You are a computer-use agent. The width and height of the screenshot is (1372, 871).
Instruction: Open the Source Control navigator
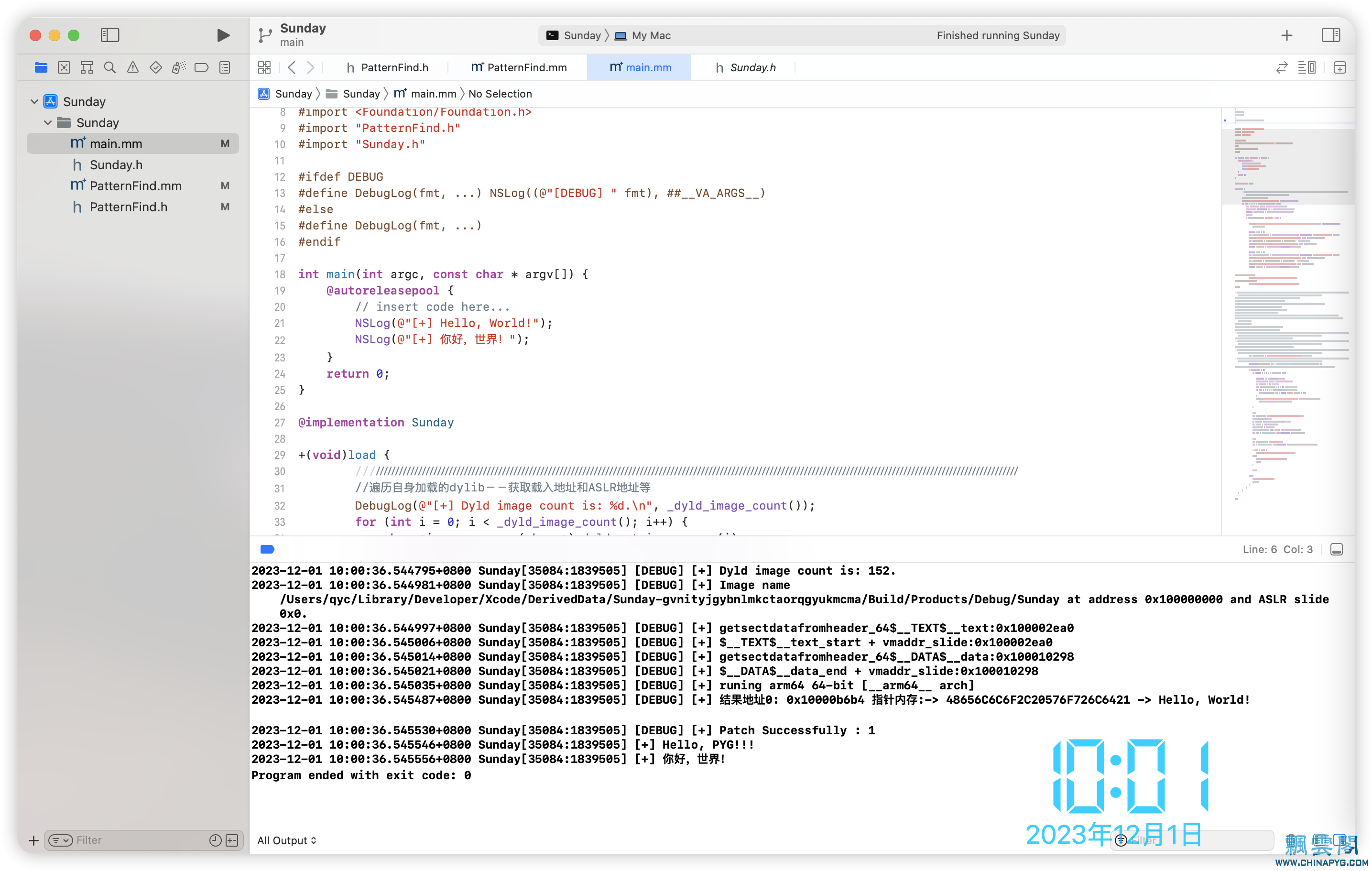point(64,67)
